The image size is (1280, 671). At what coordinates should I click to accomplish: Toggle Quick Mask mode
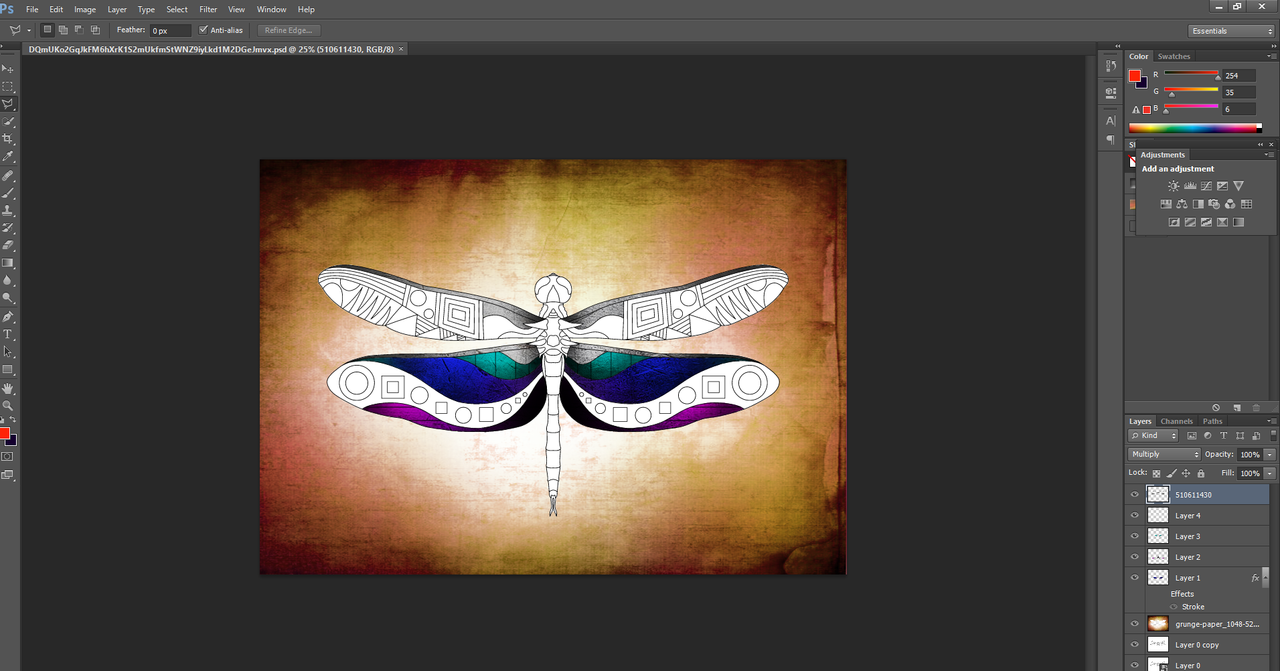8,456
